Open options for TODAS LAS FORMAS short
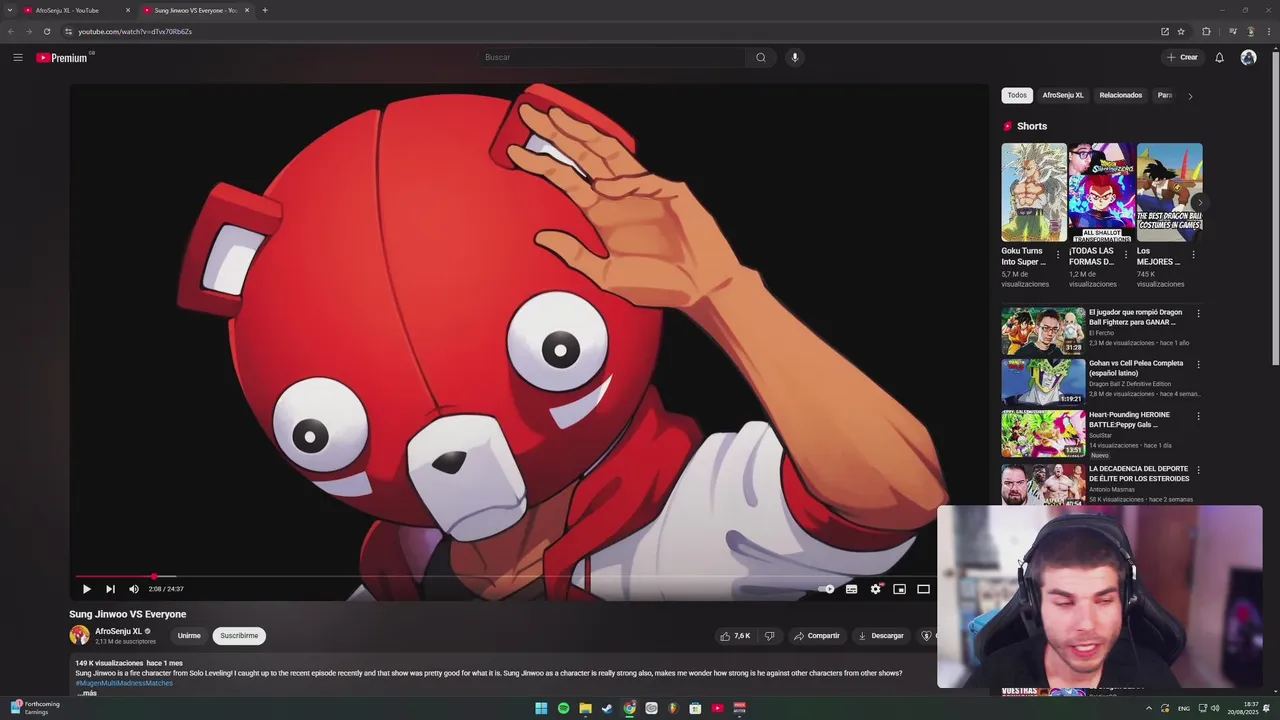Screen dimensions: 1280x720 [x=1125, y=255]
